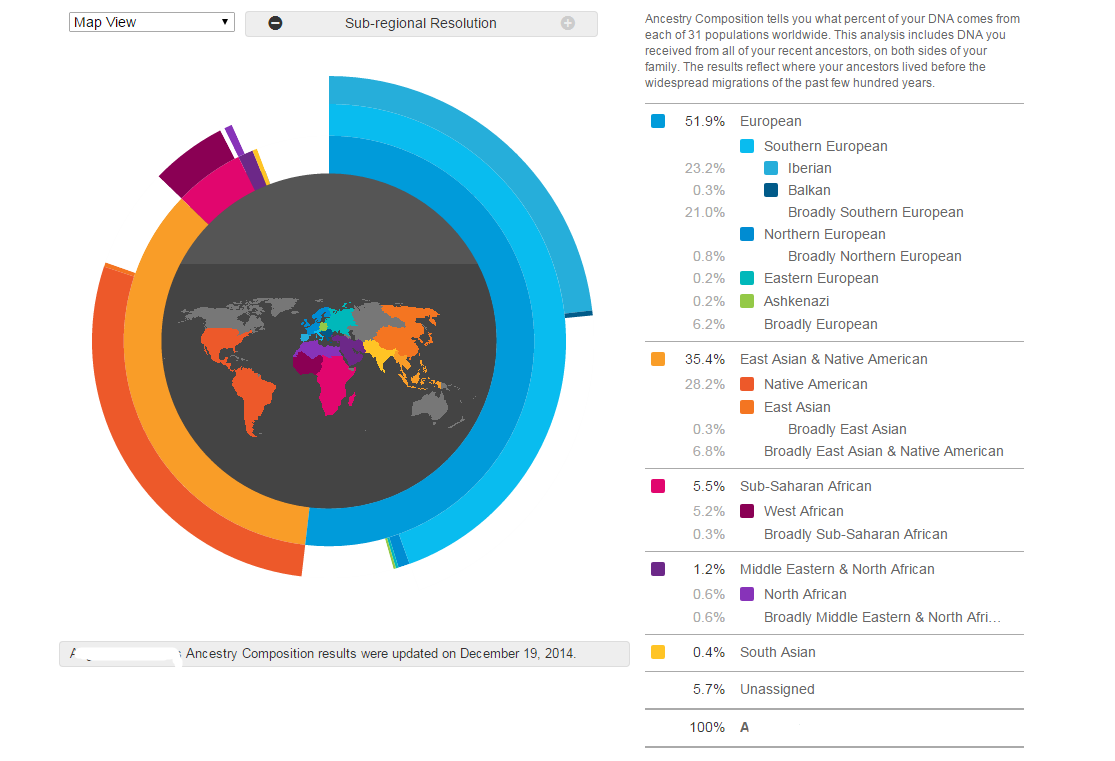Click the Sub-regional Resolution label

pos(421,23)
